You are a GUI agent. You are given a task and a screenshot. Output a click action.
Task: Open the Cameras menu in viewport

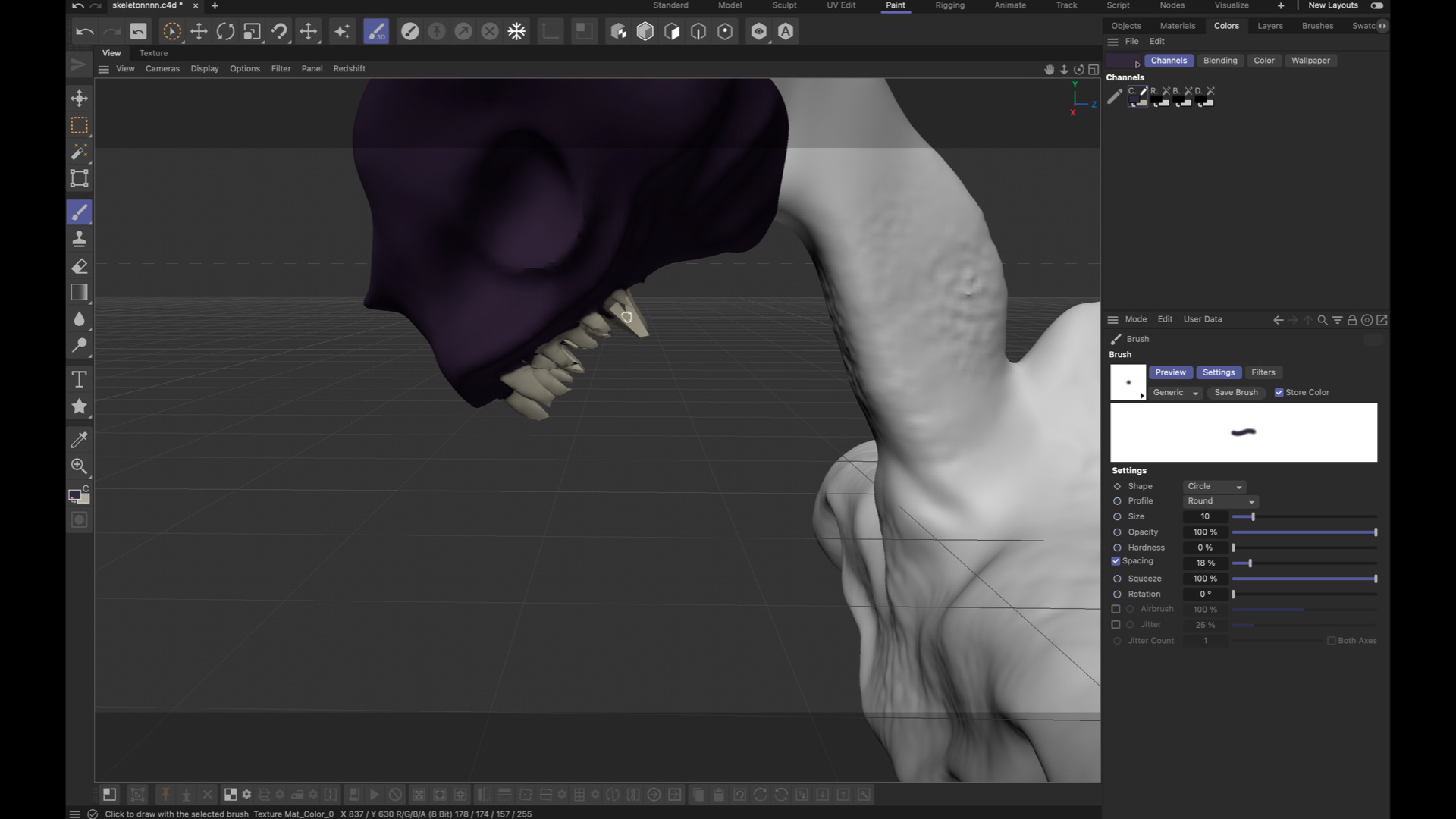pyautogui.click(x=162, y=69)
